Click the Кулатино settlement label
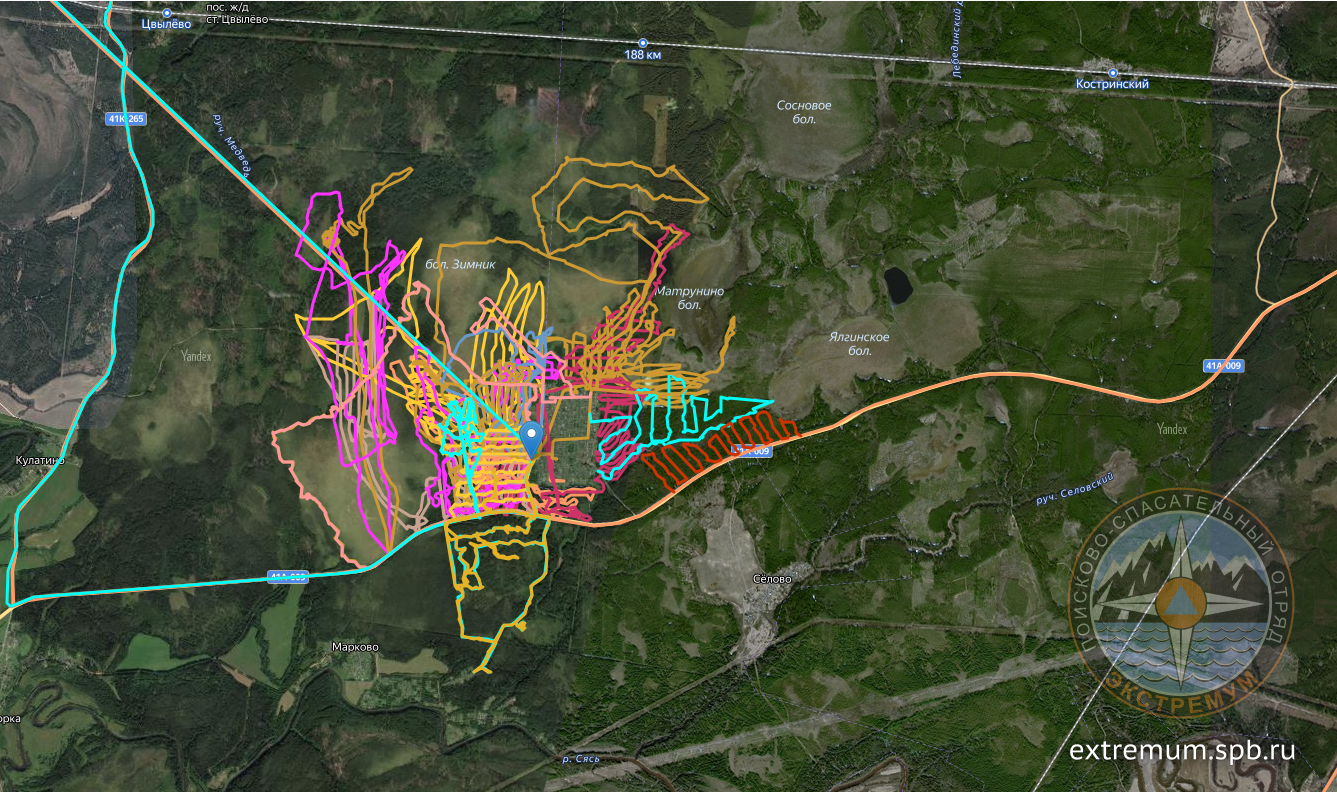This screenshot has width=1337, height=792. point(38,460)
